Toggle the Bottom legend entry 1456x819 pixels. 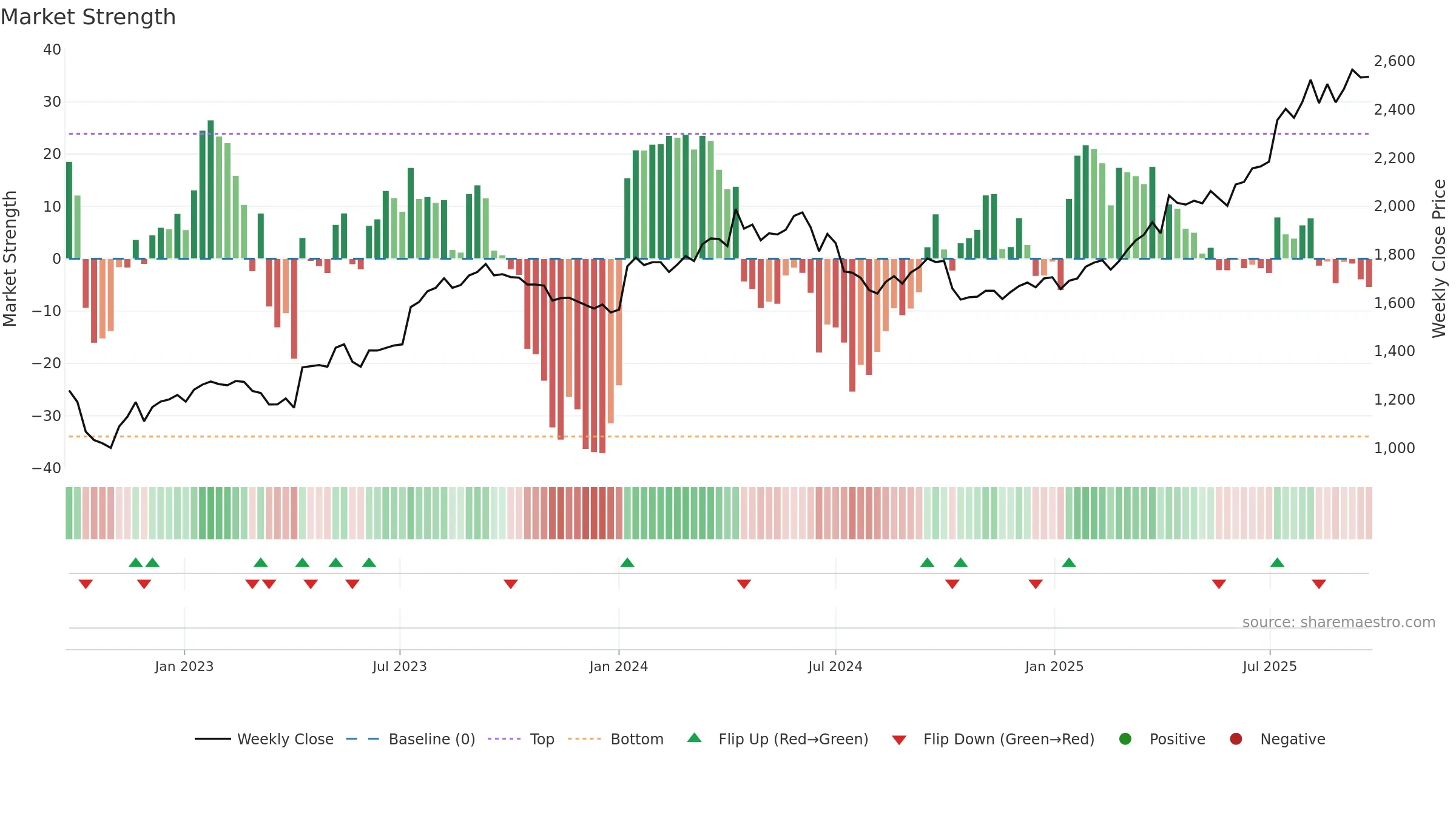point(616,739)
